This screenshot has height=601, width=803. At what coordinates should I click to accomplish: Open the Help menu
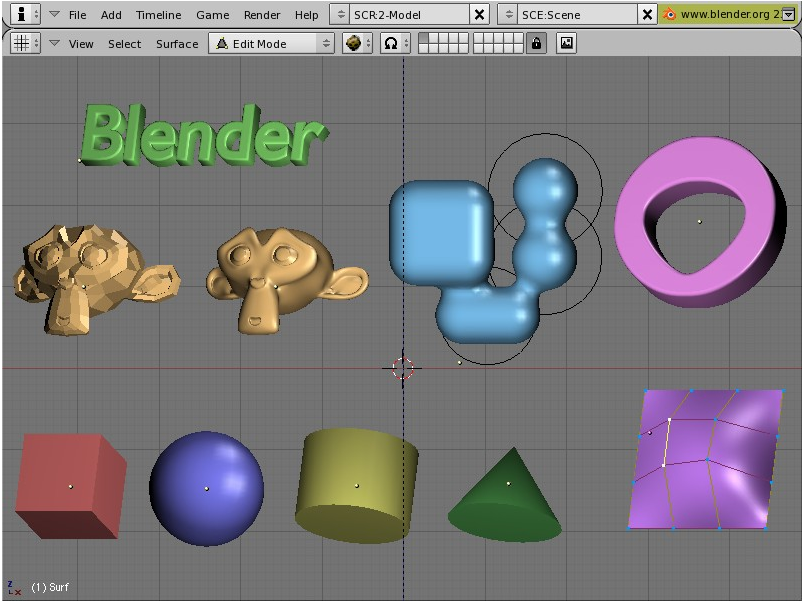[306, 15]
